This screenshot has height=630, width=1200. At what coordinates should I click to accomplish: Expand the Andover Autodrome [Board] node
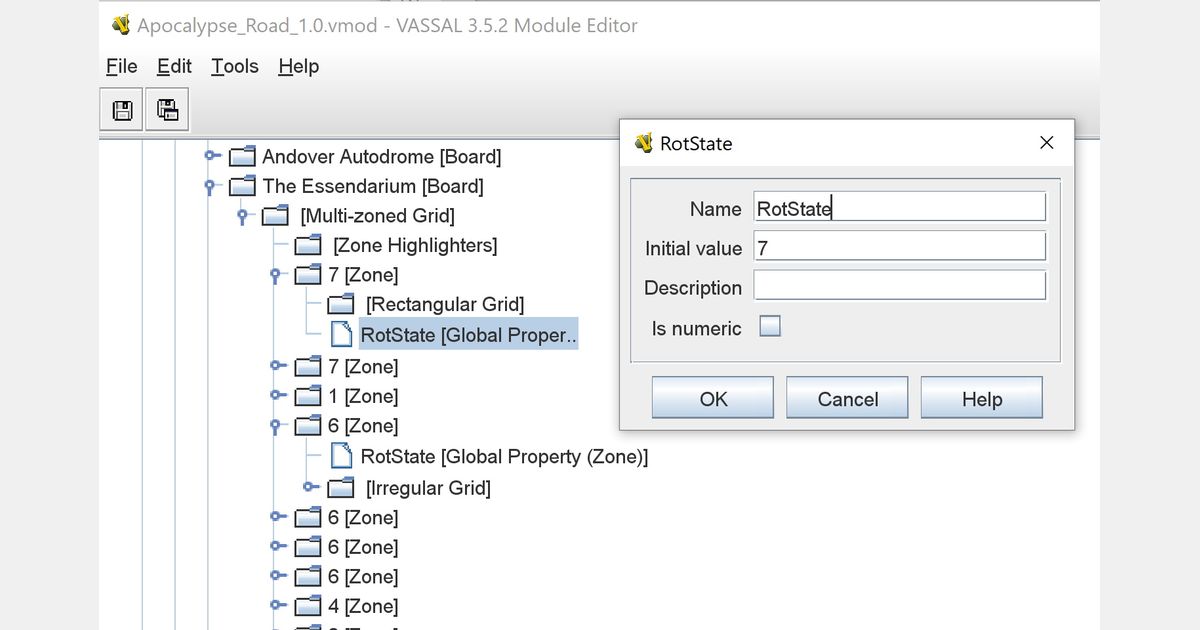point(209,156)
